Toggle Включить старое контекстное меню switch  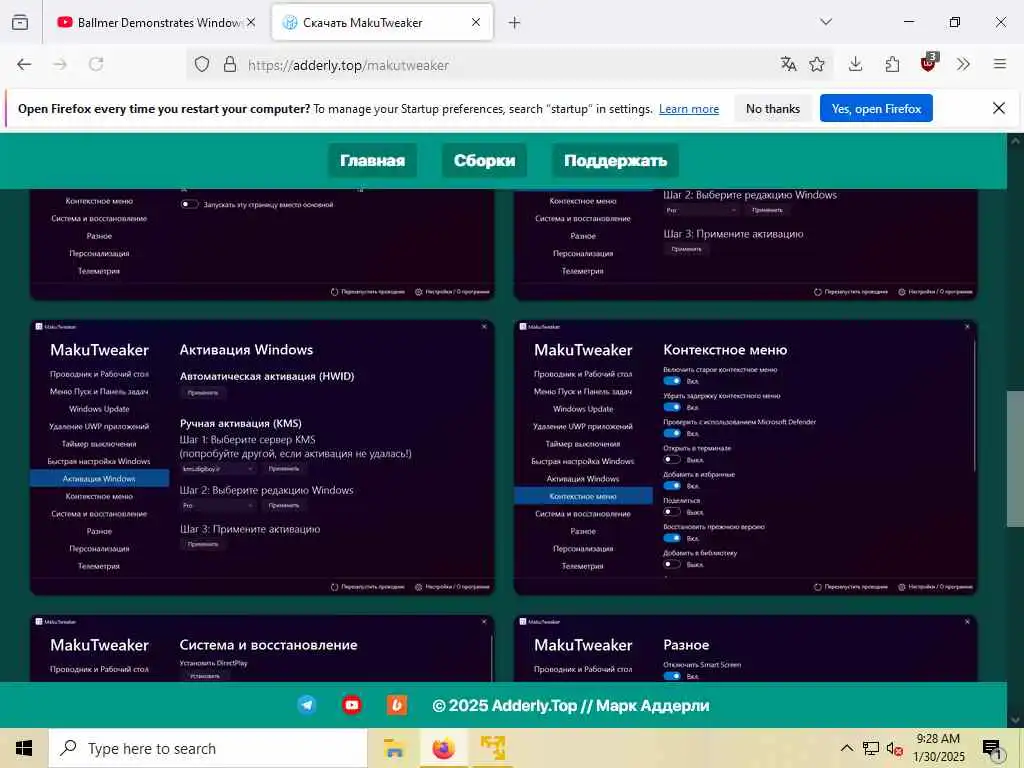coord(672,381)
